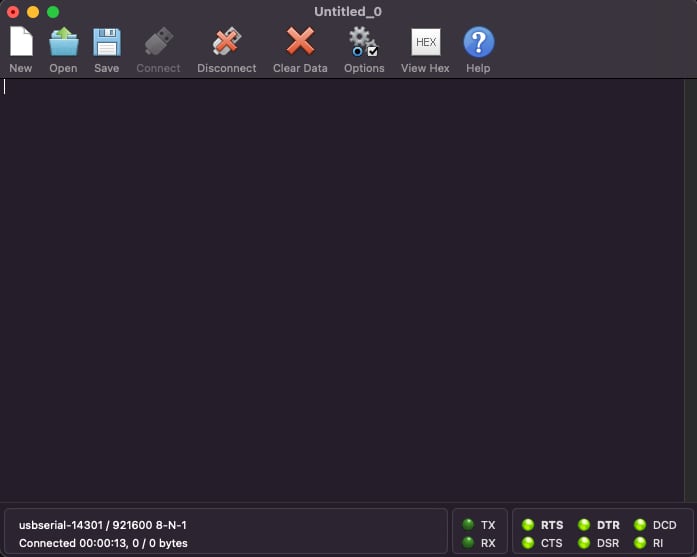Disconnect the serial port
This screenshot has width=697, height=557.
[x=227, y=42]
